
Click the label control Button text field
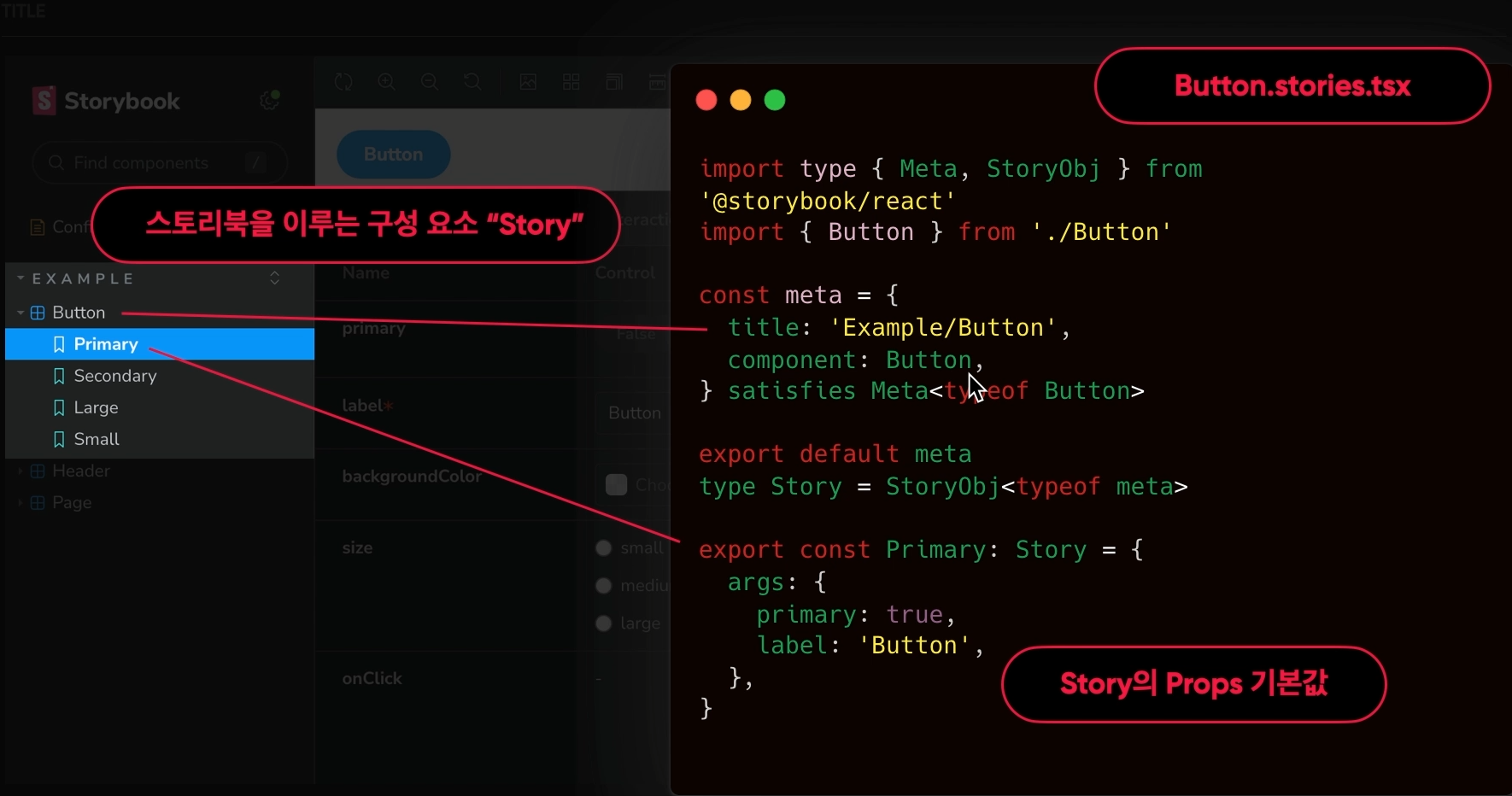click(634, 413)
